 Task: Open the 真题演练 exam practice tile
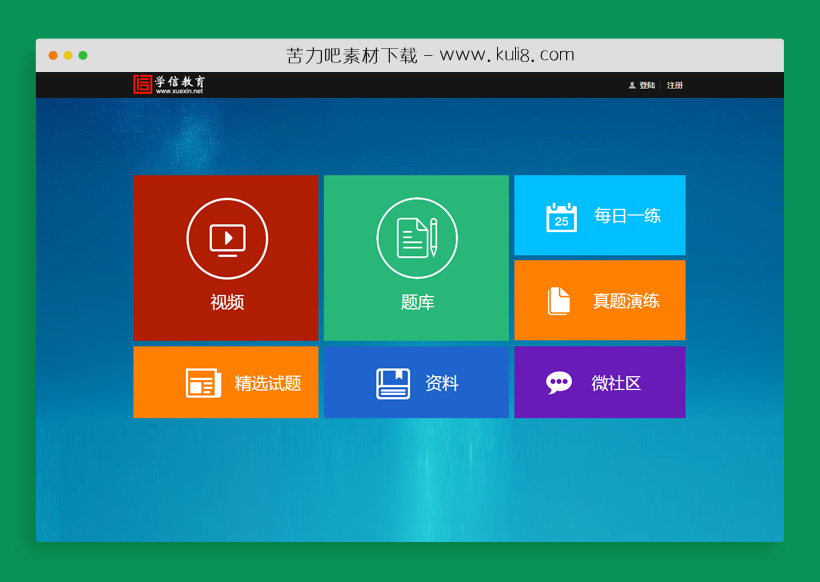coord(599,299)
